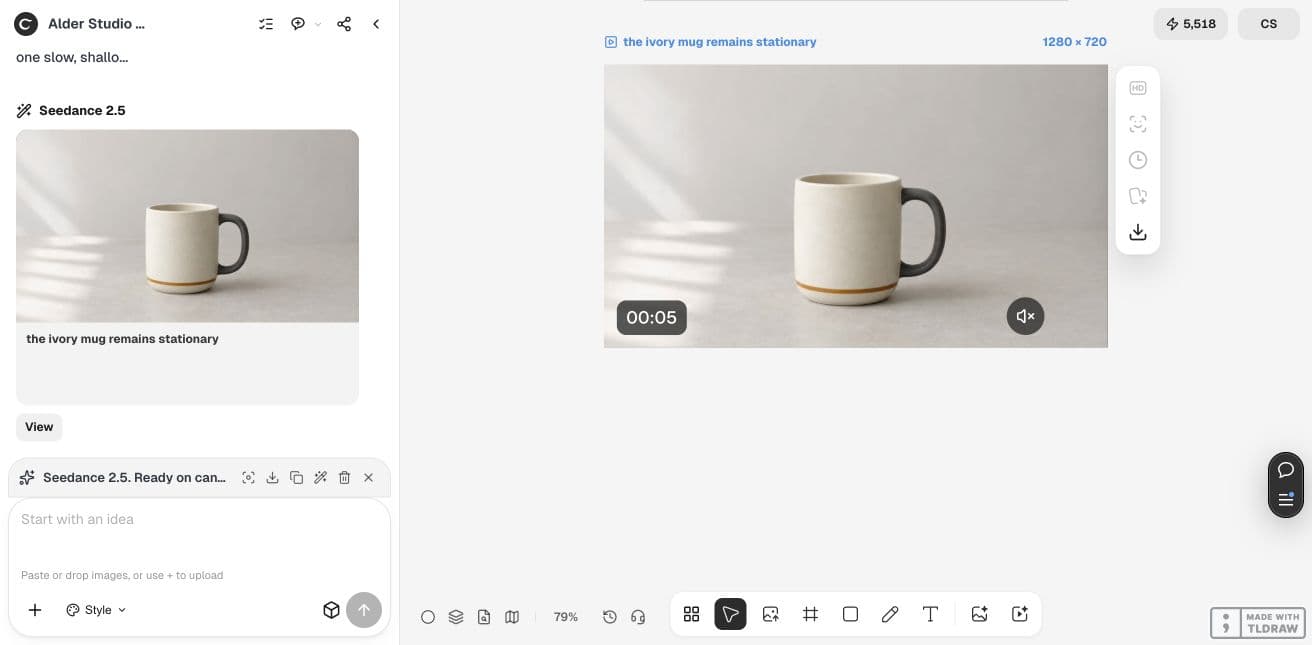Image resolution: width=1312 pixels, height=645 pixels.
Task: Click the View button
Action: coord(39,427)
